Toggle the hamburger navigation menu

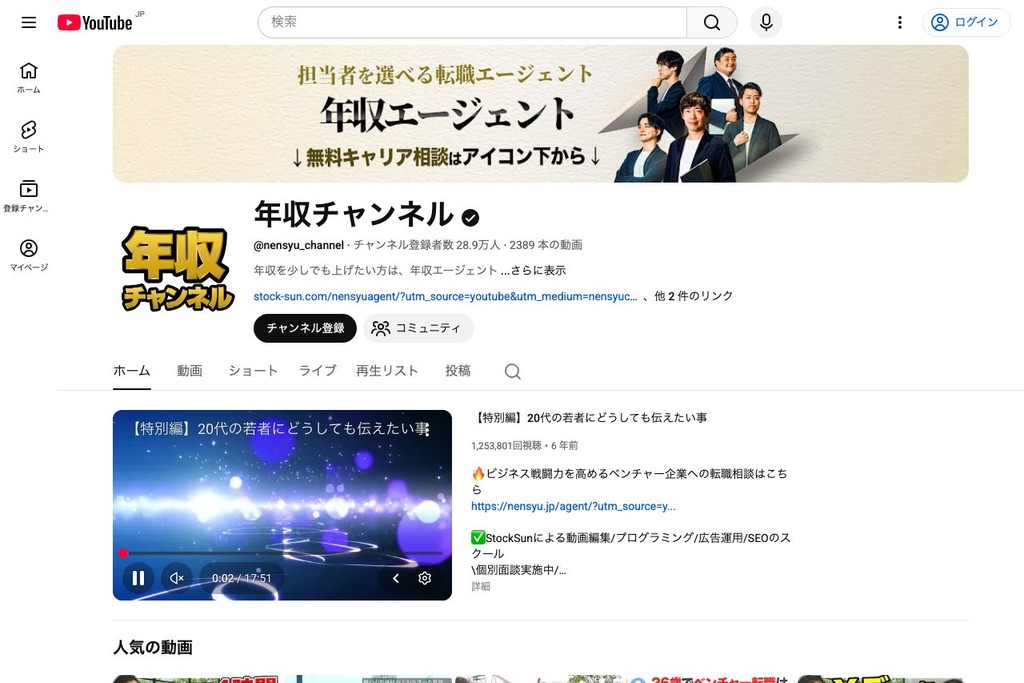pos(28,22)
